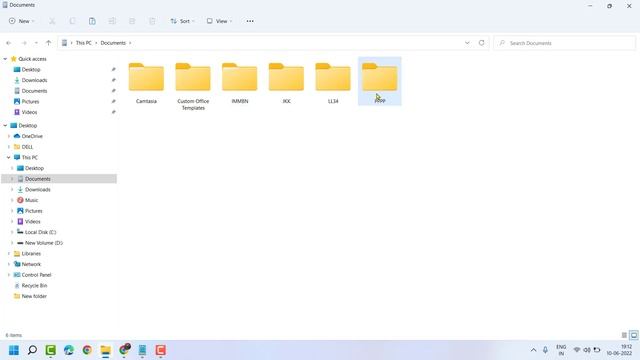
Task: Switch to large icons view layout button
Action: coord(634,335)
